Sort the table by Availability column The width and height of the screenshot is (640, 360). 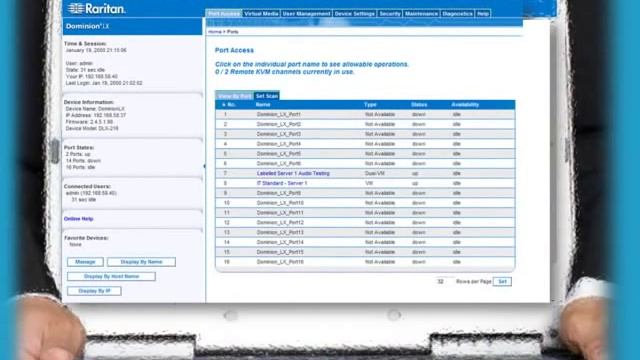[465, 105]
